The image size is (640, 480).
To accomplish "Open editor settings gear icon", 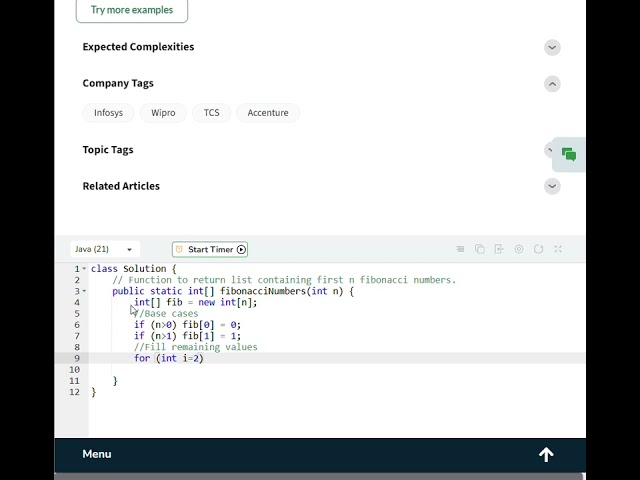I will point(519,249).
